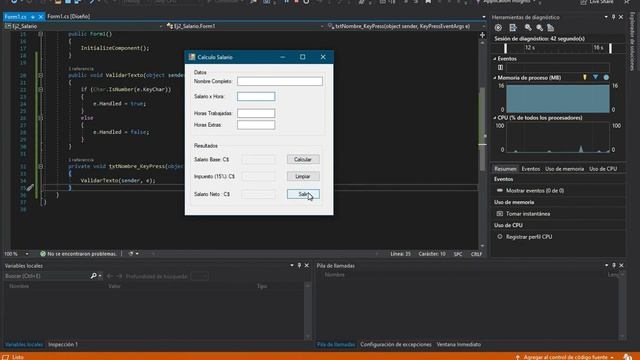Select the Eventos diagnostics tab
This screenshot has width=640, height=360.
click(531, 169)
